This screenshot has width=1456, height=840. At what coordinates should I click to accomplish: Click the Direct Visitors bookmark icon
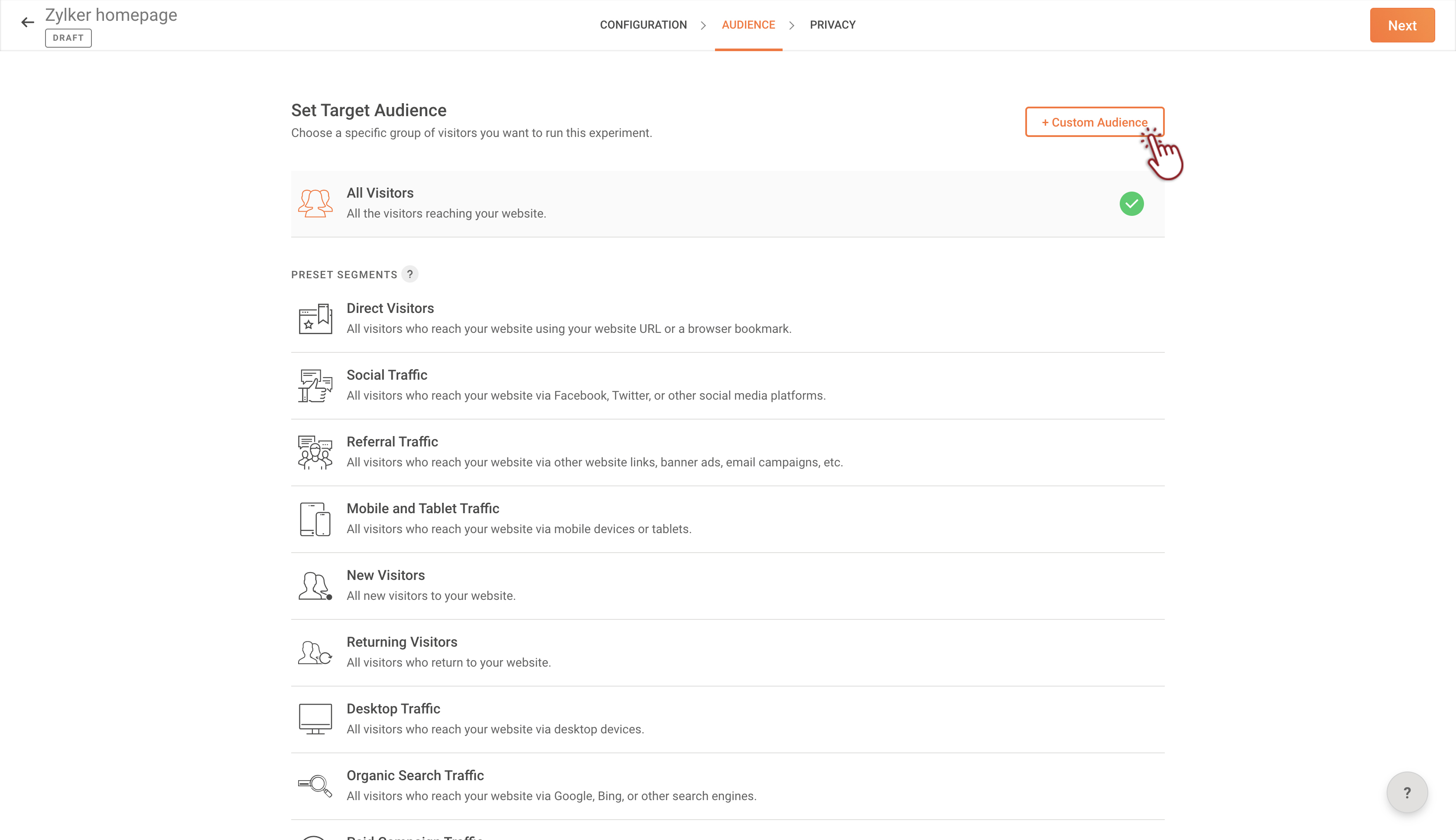[315, 319]
